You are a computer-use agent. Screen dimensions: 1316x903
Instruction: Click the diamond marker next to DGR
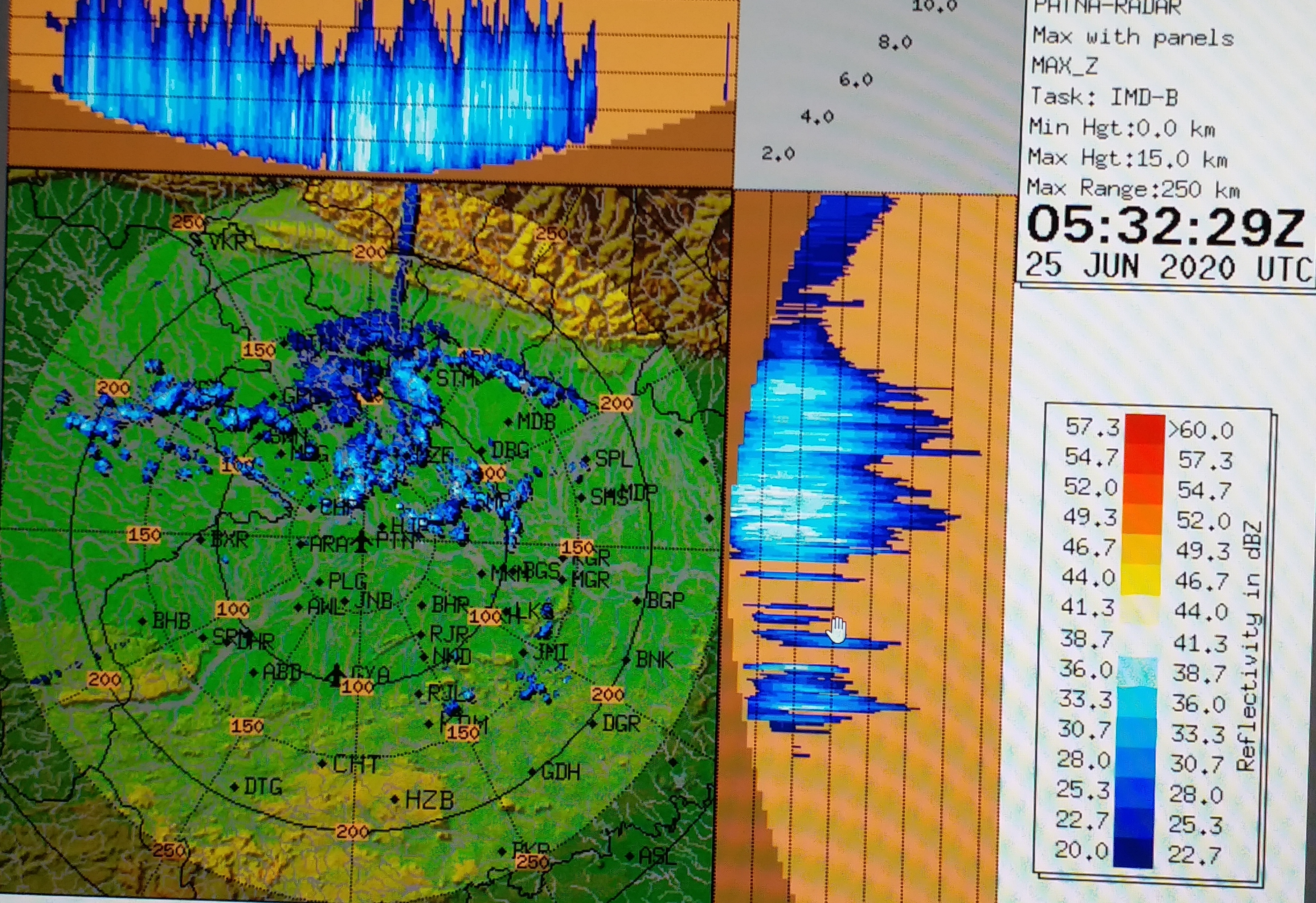click(x=593, y=724)
